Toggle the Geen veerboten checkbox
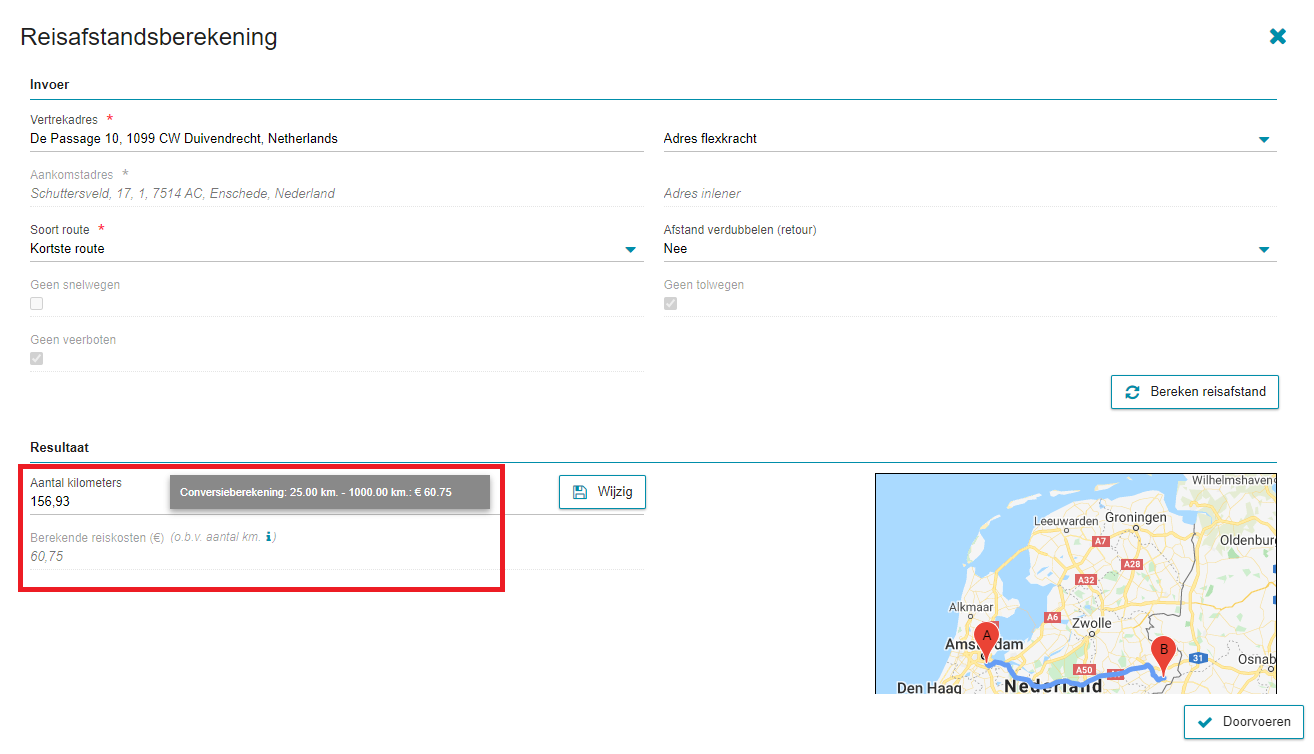This screenshot has width=1314, height=754. click(x=37, y=359)
